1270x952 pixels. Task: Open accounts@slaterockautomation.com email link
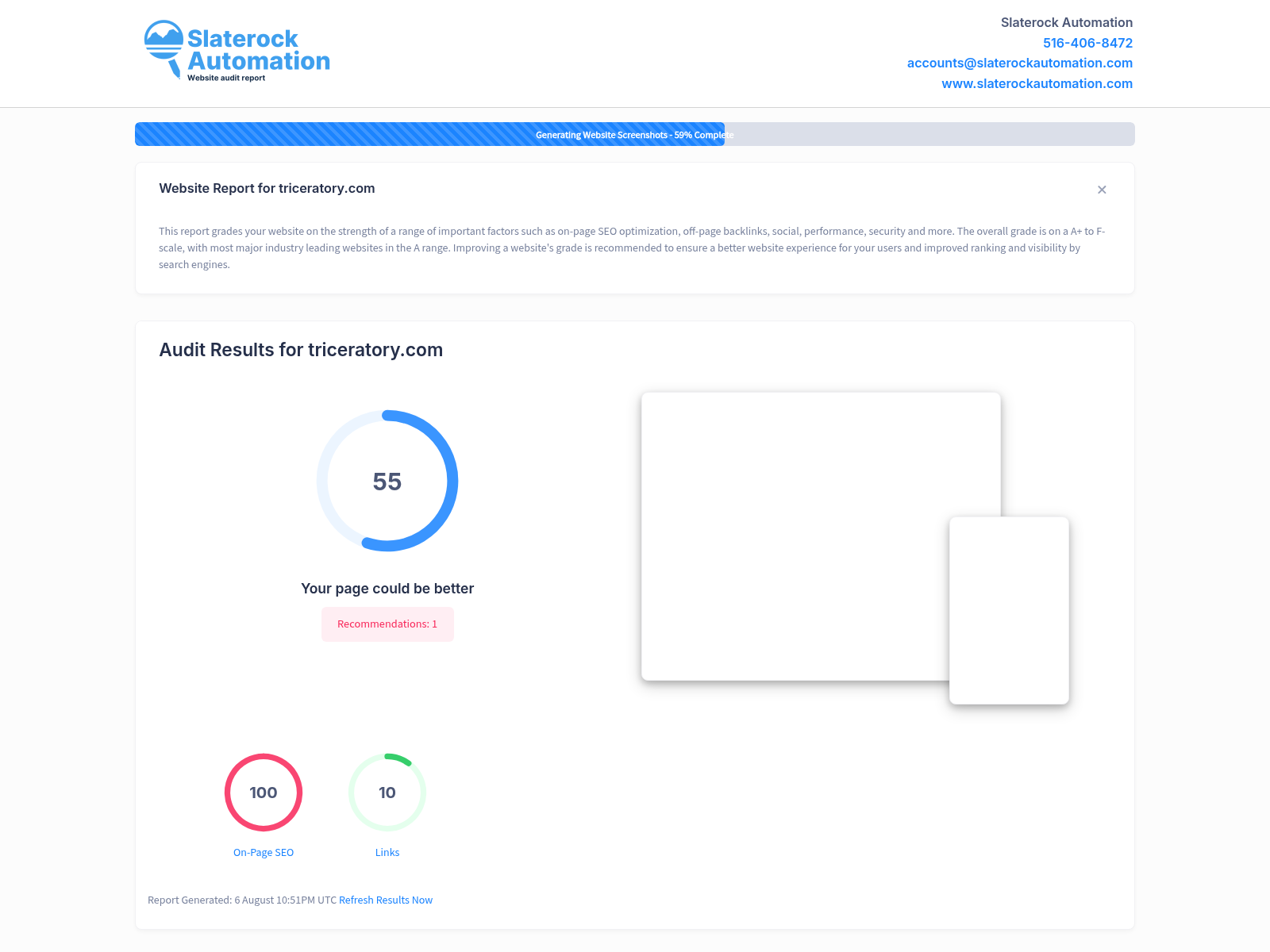[1019, 63]
